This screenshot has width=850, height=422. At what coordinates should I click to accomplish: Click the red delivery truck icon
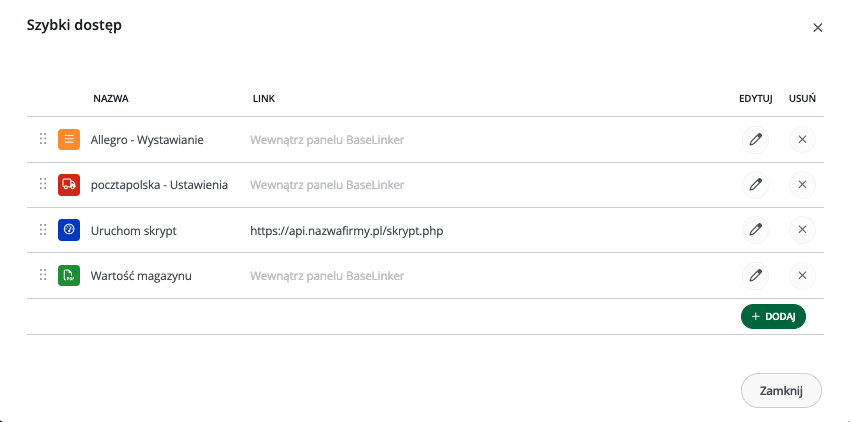click(x=69, y=185)
